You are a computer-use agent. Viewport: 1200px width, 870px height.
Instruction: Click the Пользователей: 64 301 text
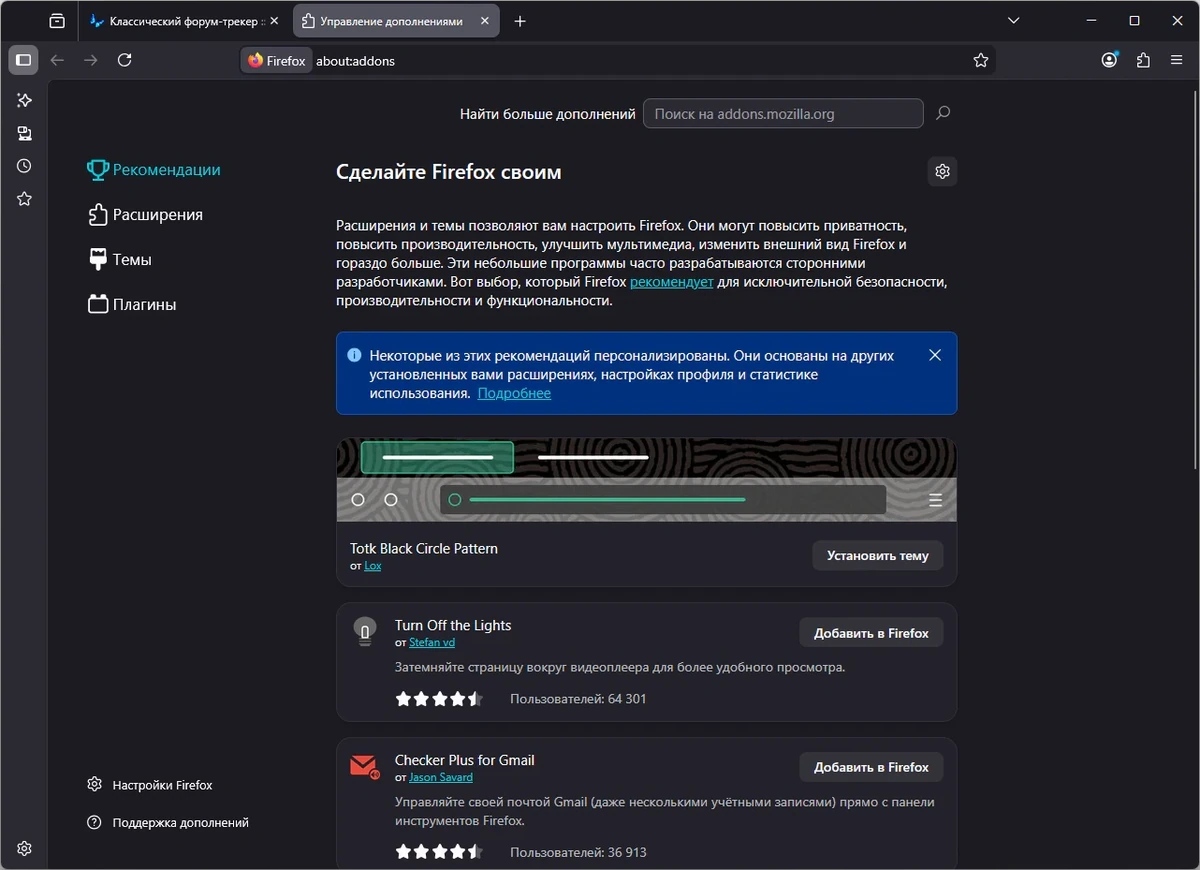[x=578, y=699]
